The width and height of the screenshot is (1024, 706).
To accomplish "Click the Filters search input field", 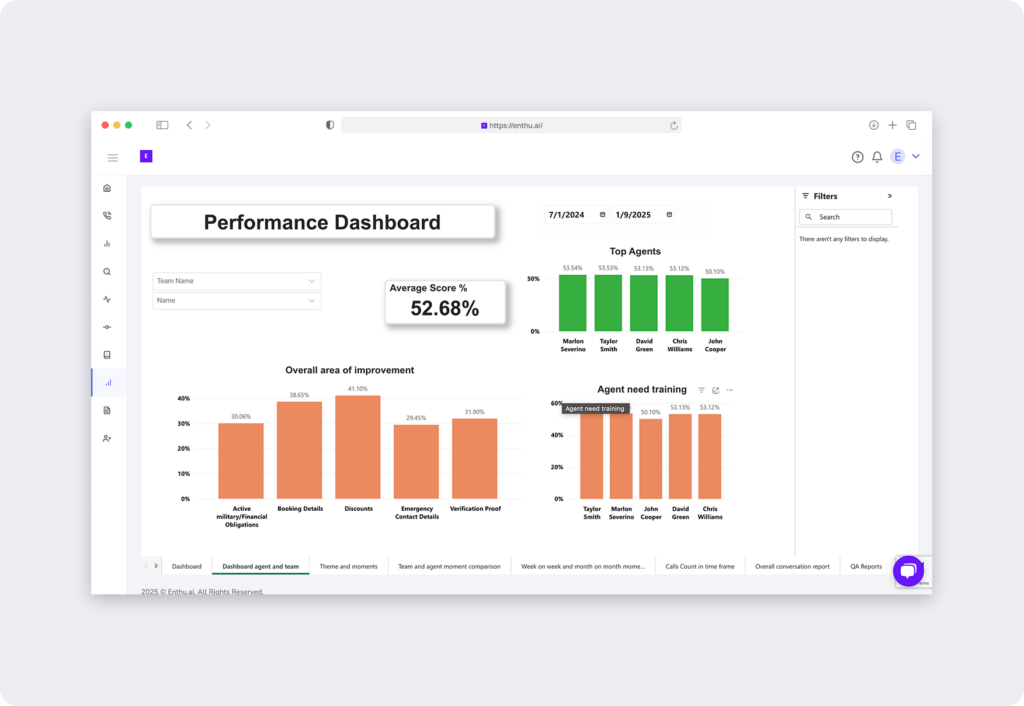I will coord(850,217).
